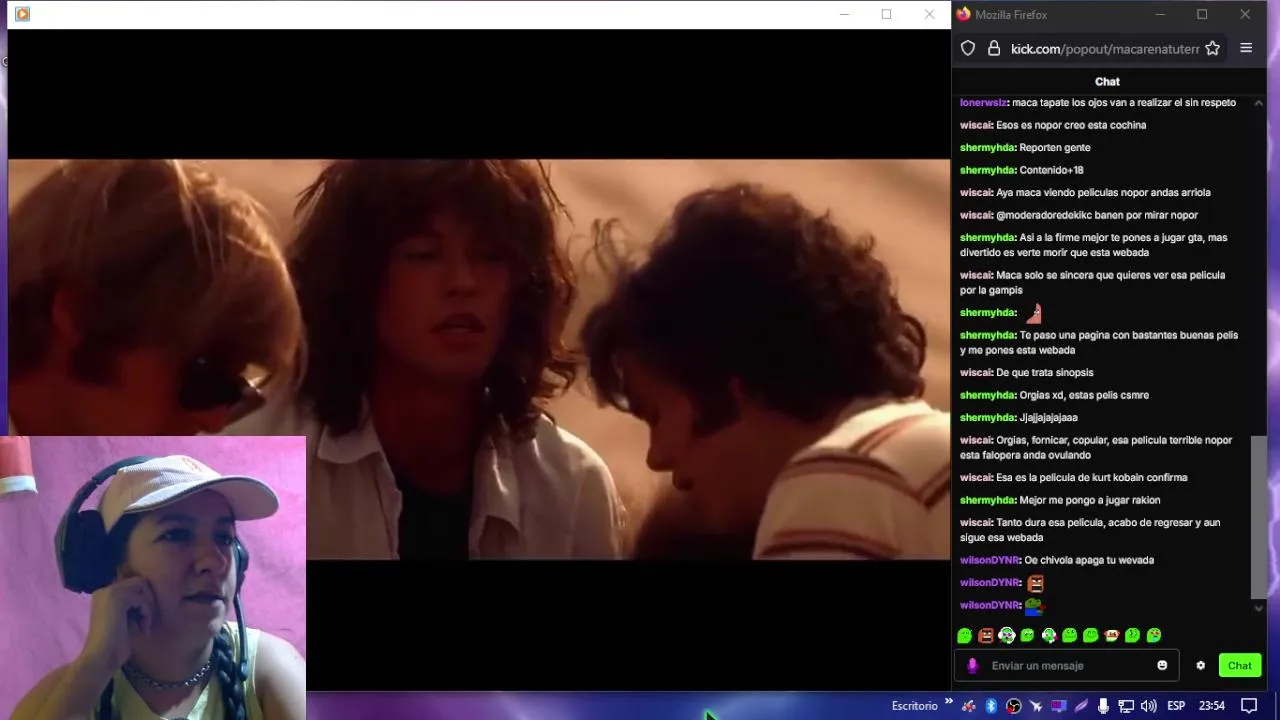Insert the seventh green blob quick emote

click(1091, 635)
